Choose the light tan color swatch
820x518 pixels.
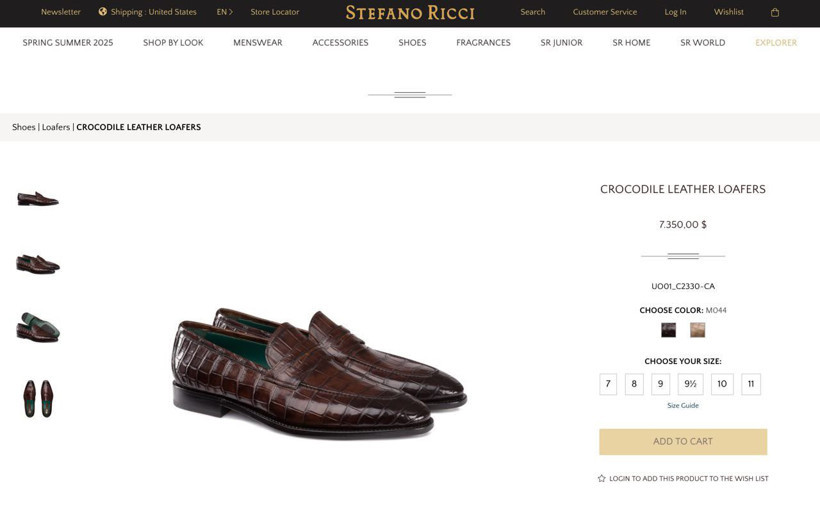pyautogui.click(x=697, y=330)
